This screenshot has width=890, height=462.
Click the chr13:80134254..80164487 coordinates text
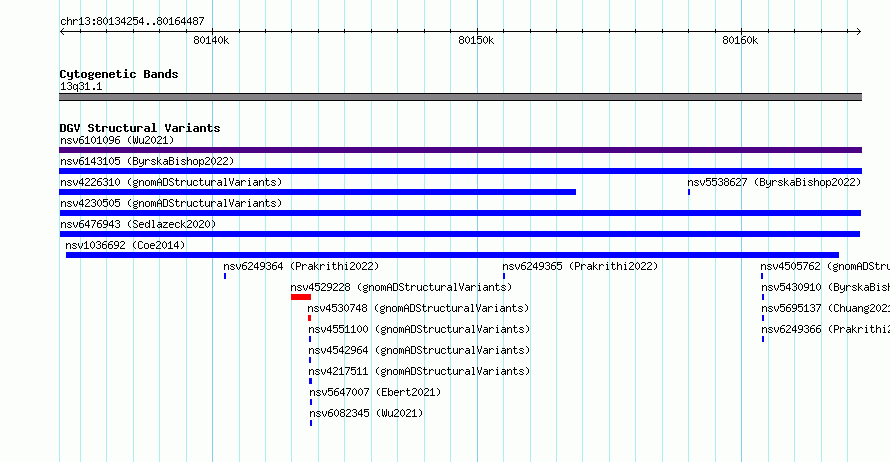click(132, 22)
